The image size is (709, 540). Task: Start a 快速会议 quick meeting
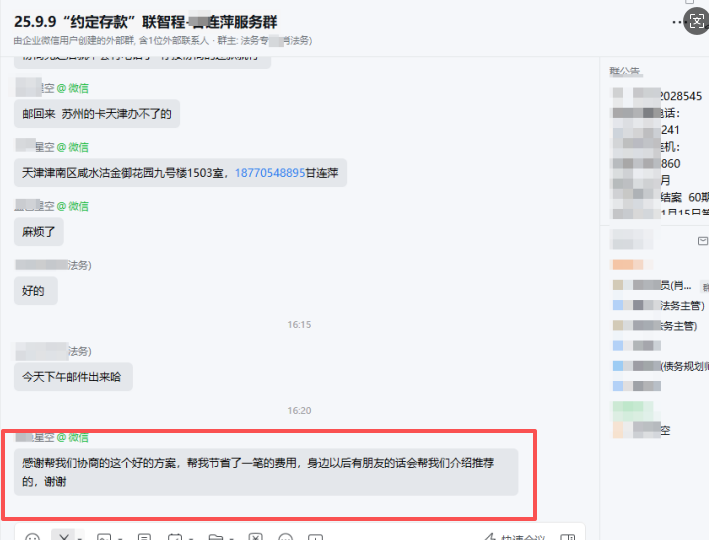pos(515,537)
